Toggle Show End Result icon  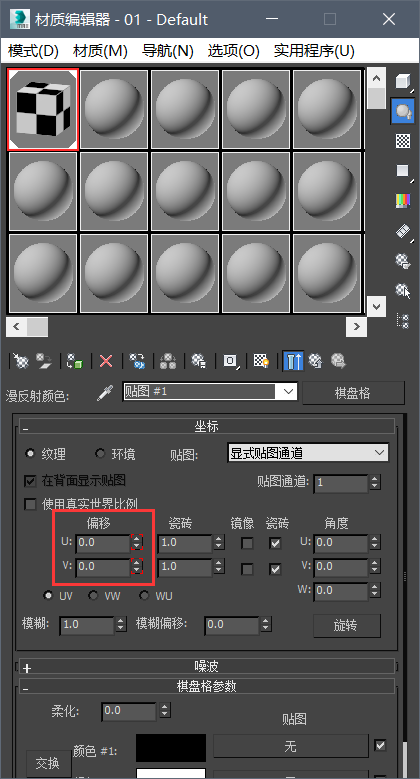click(293, 361)
